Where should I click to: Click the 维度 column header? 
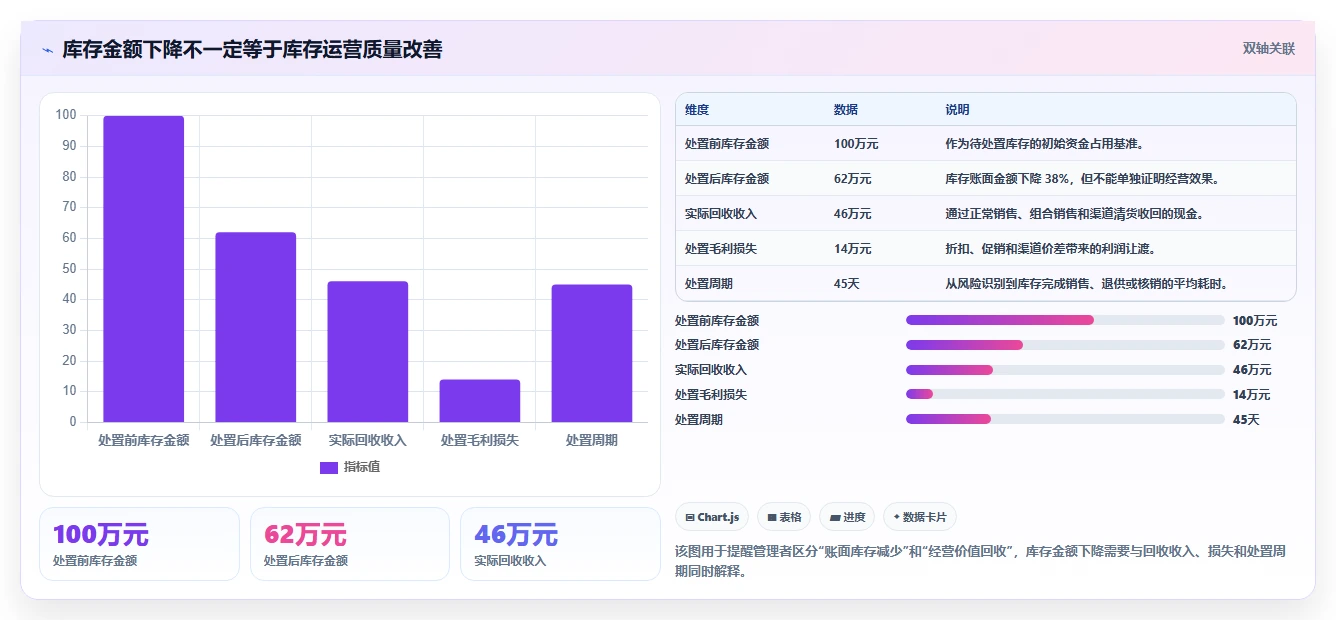pyautogui.click(x=697, y=110)
